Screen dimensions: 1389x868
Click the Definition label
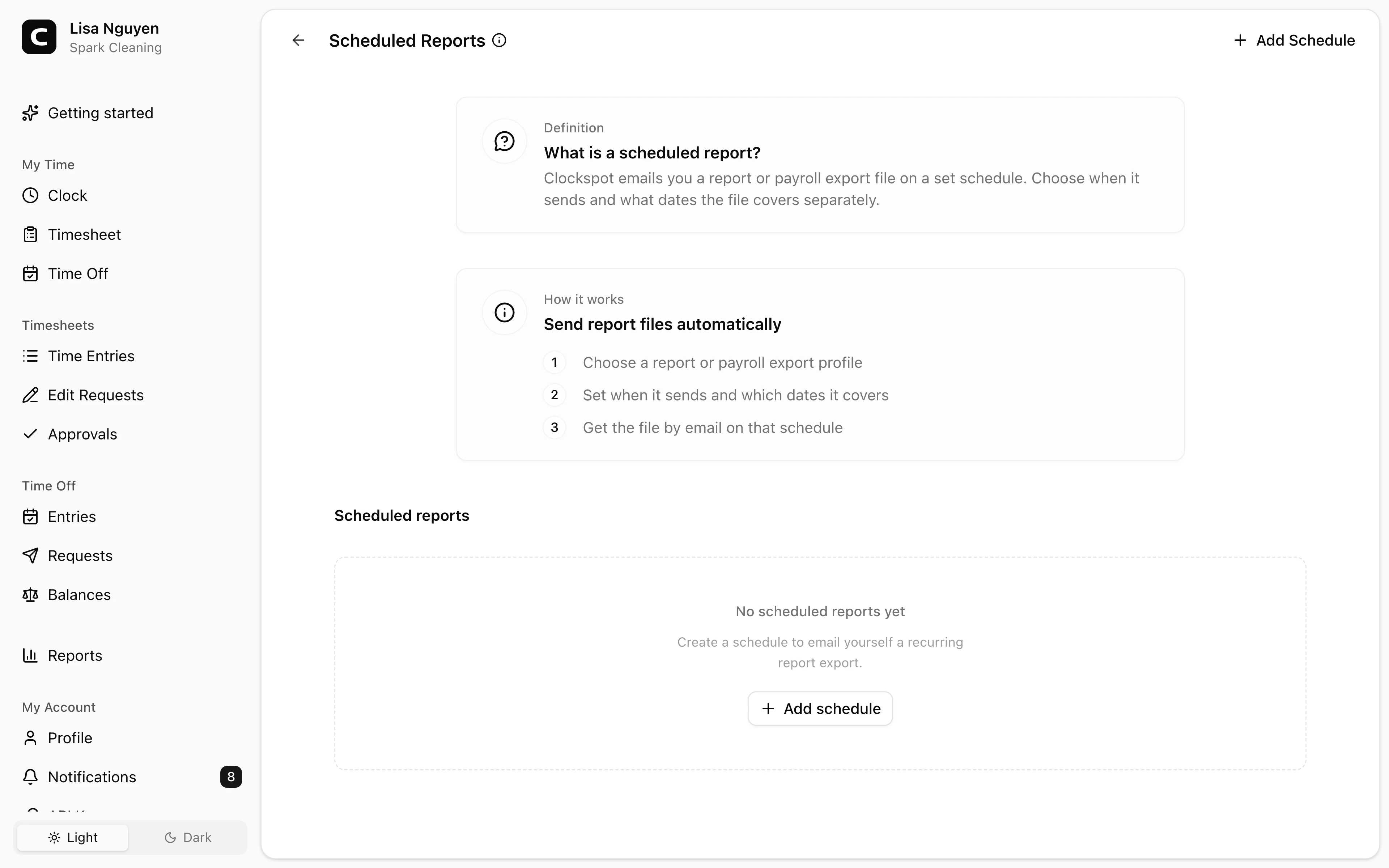tap(574, 128)
